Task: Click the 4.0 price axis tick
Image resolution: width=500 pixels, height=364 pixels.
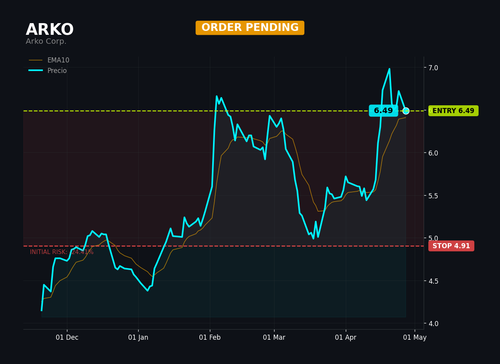Action: [x=433, y=324]
